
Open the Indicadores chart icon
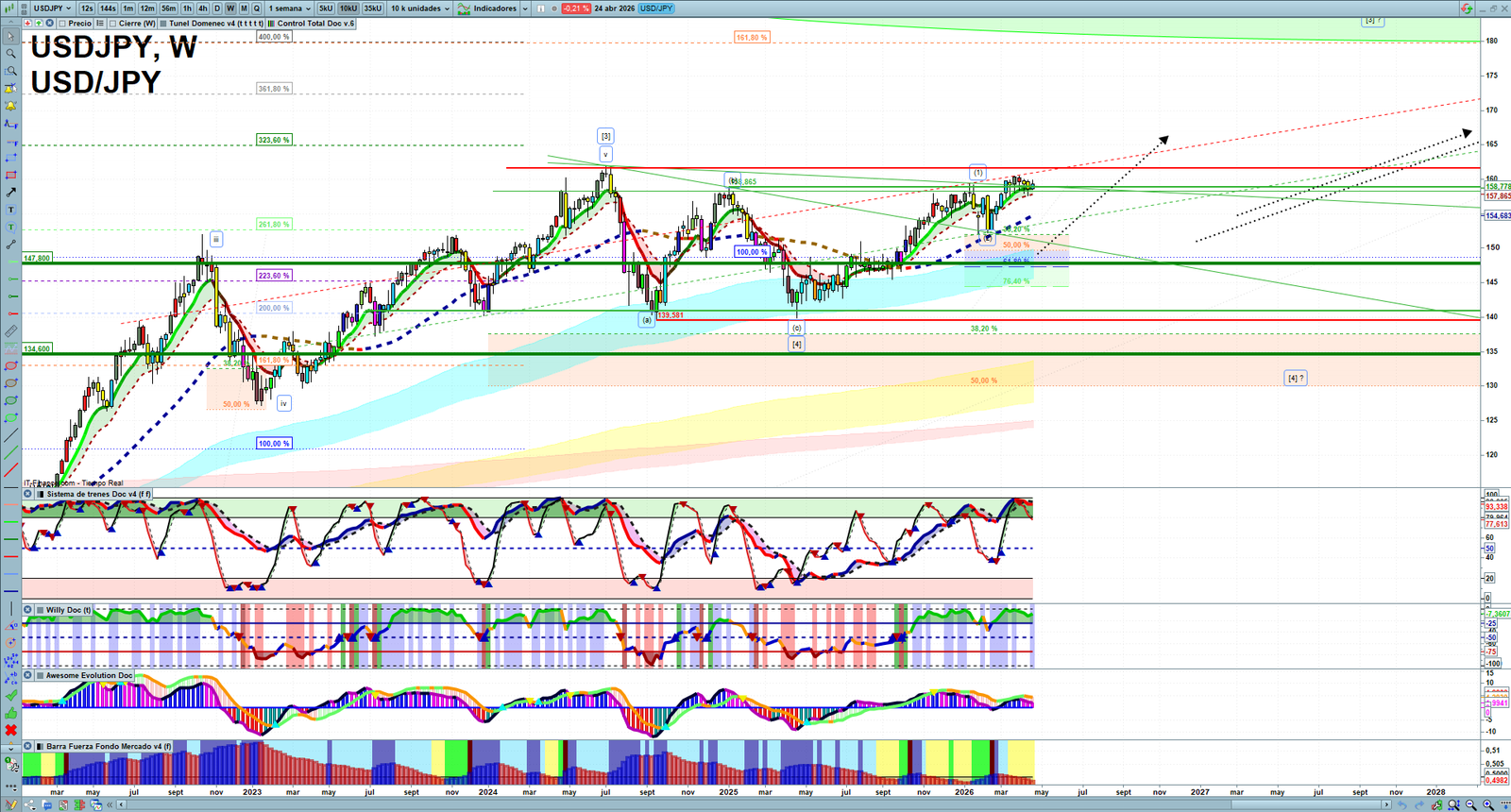coord(464,8)
